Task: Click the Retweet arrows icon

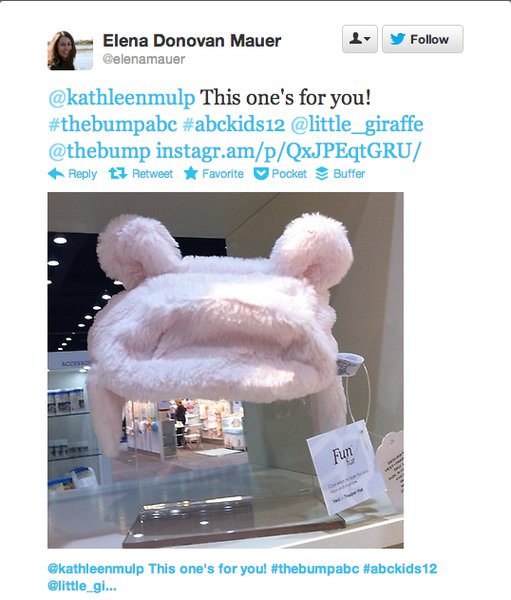Action: 118,173
